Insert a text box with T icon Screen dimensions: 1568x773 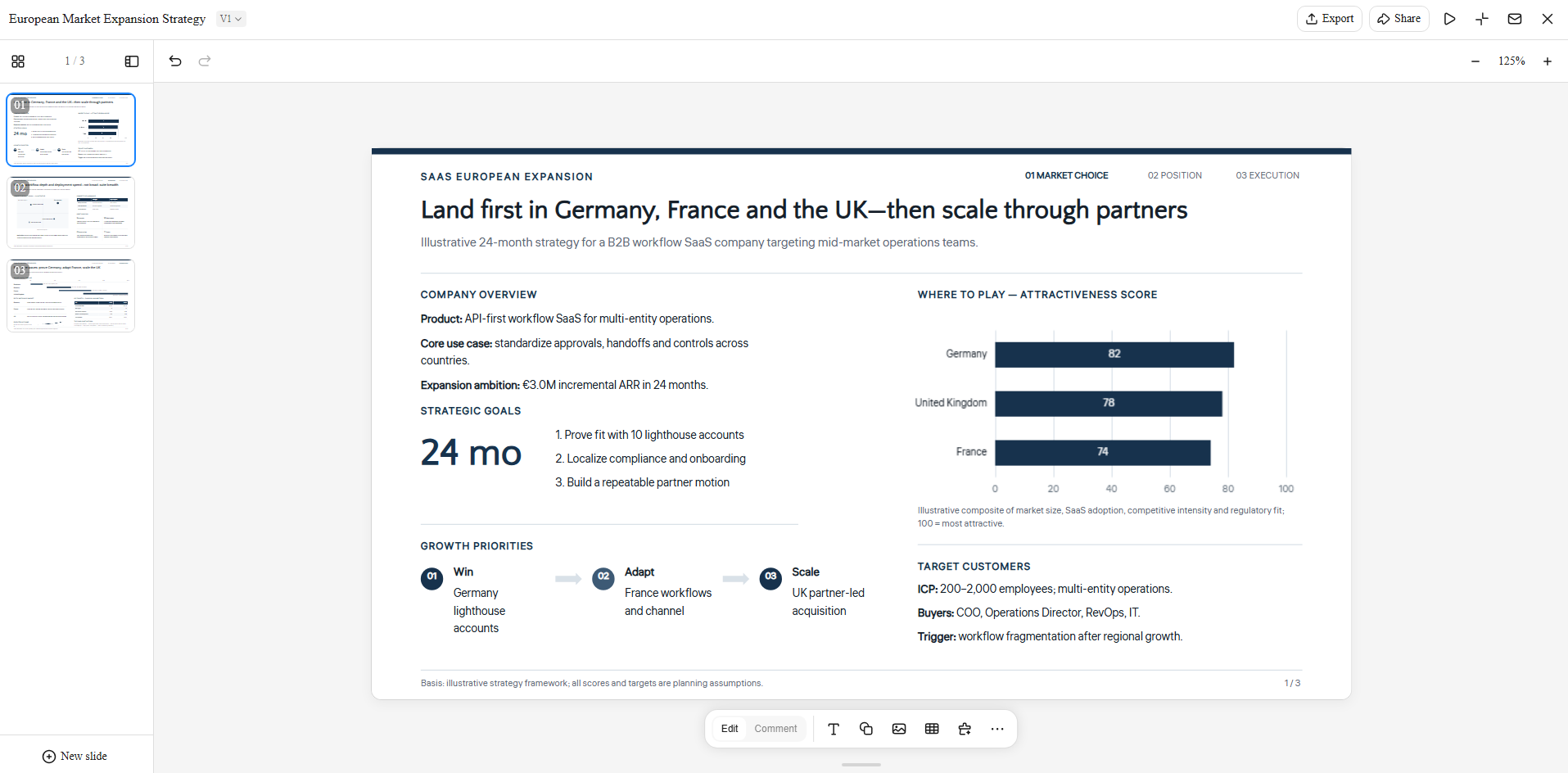coord(834,729)
